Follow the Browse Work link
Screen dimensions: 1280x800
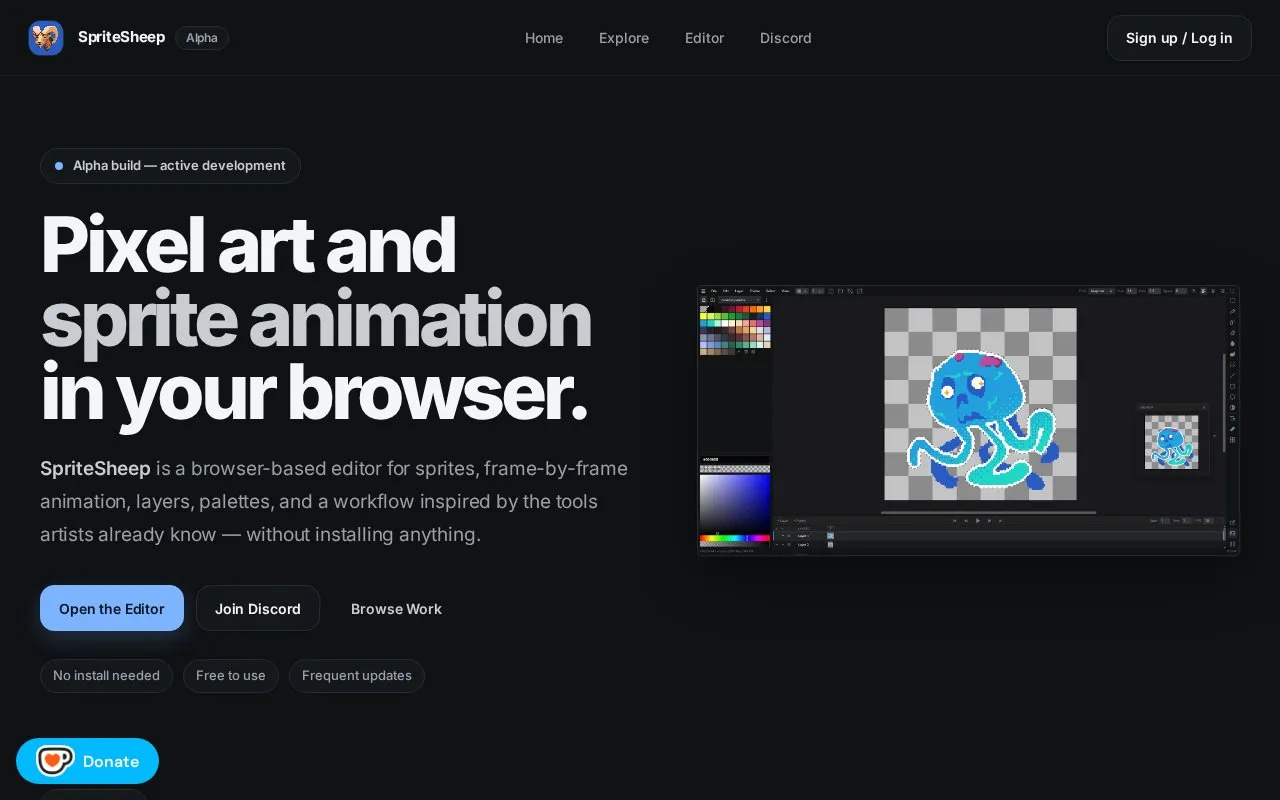pos(396,608)
